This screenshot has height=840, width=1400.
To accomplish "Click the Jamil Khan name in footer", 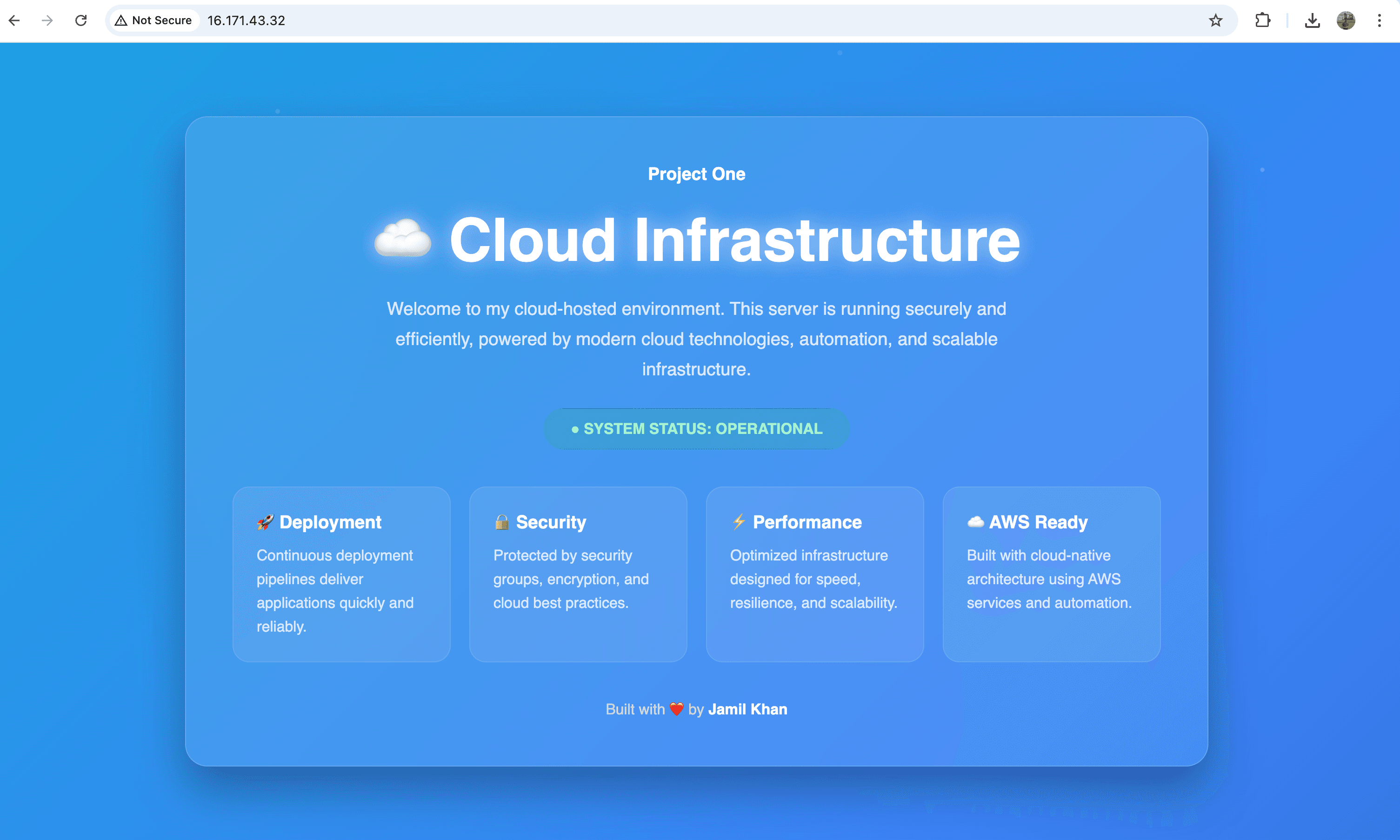I will [x=747, y=709].
